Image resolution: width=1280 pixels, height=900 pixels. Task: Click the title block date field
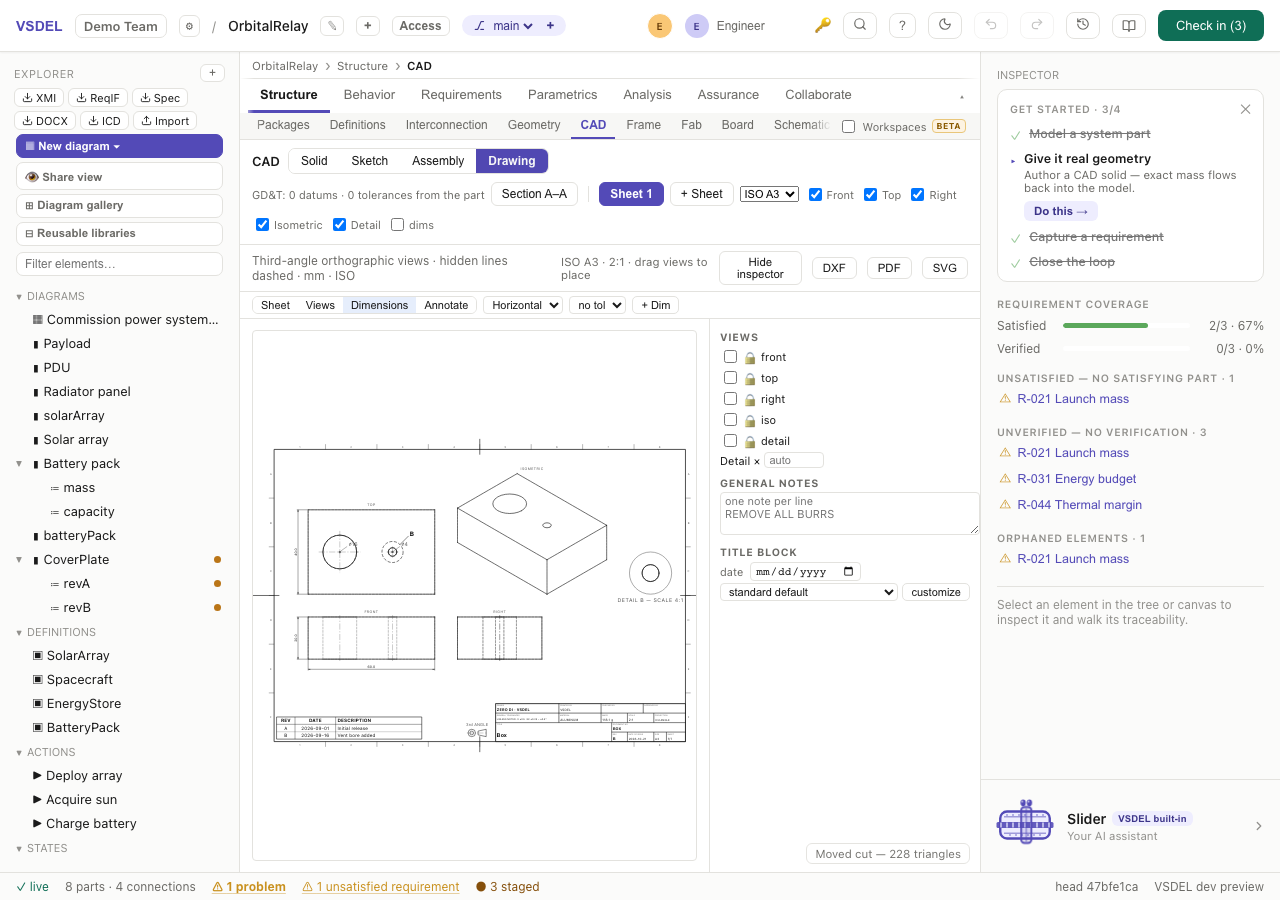pyautogui.click(x=804, y=572)
